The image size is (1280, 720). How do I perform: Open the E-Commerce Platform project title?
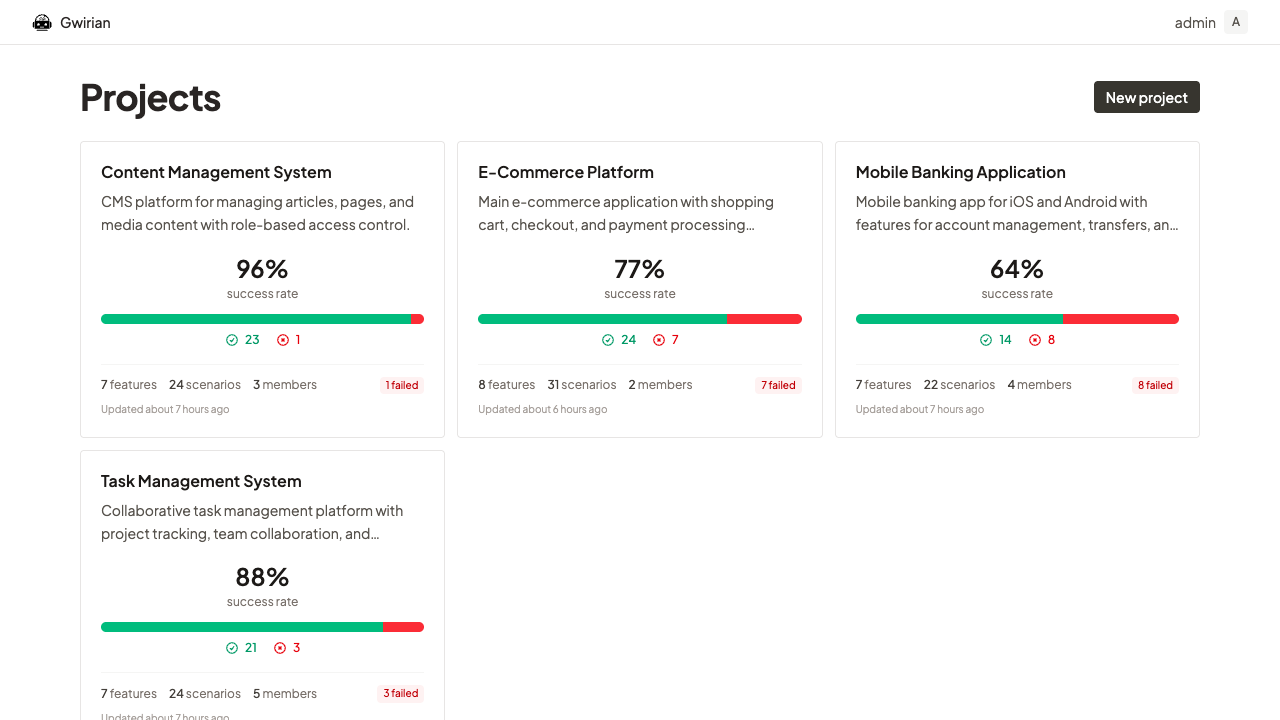[565, 172]
